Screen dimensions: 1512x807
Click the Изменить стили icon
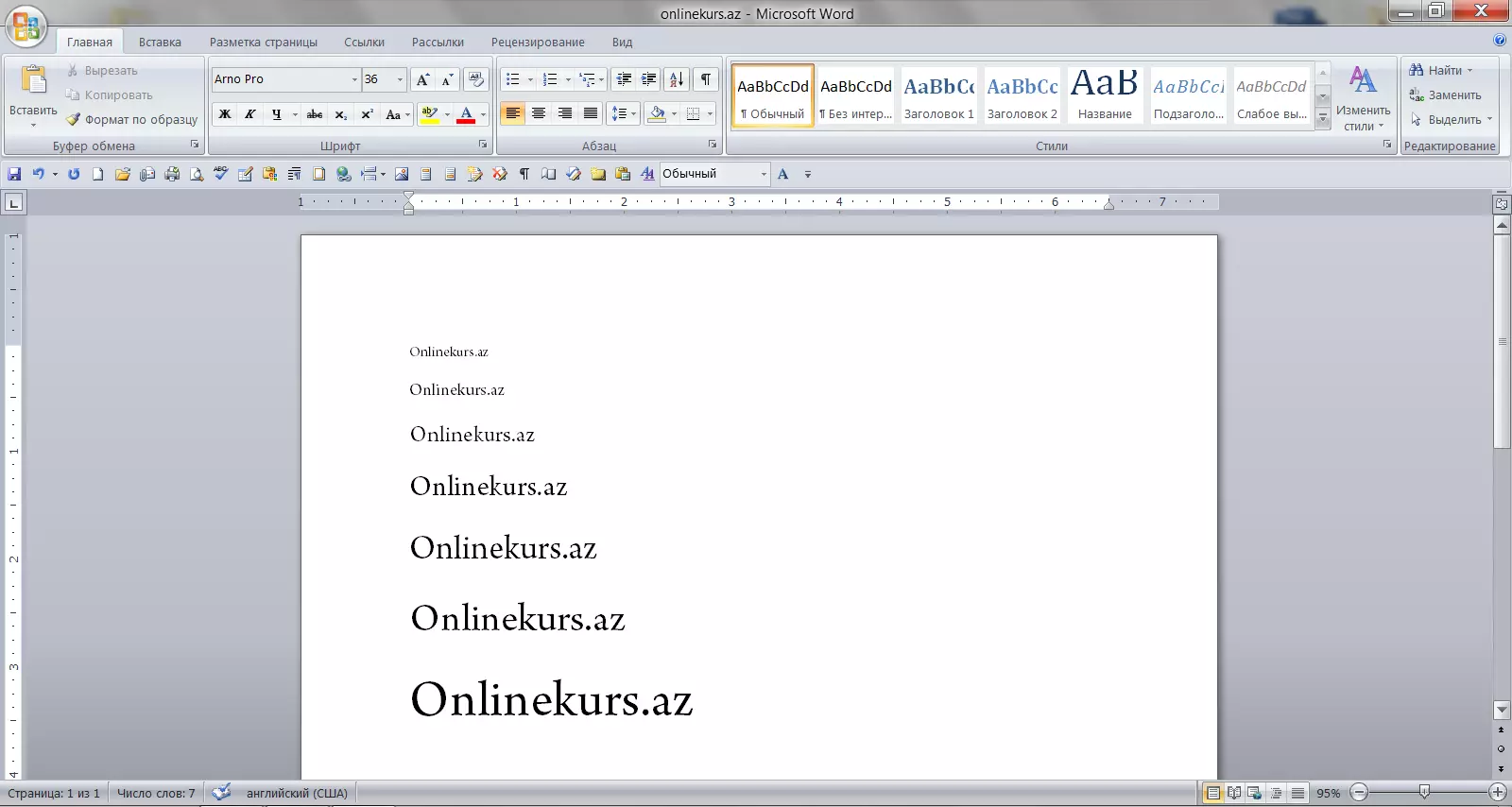pyautogui.click(x=1363, y=80)
